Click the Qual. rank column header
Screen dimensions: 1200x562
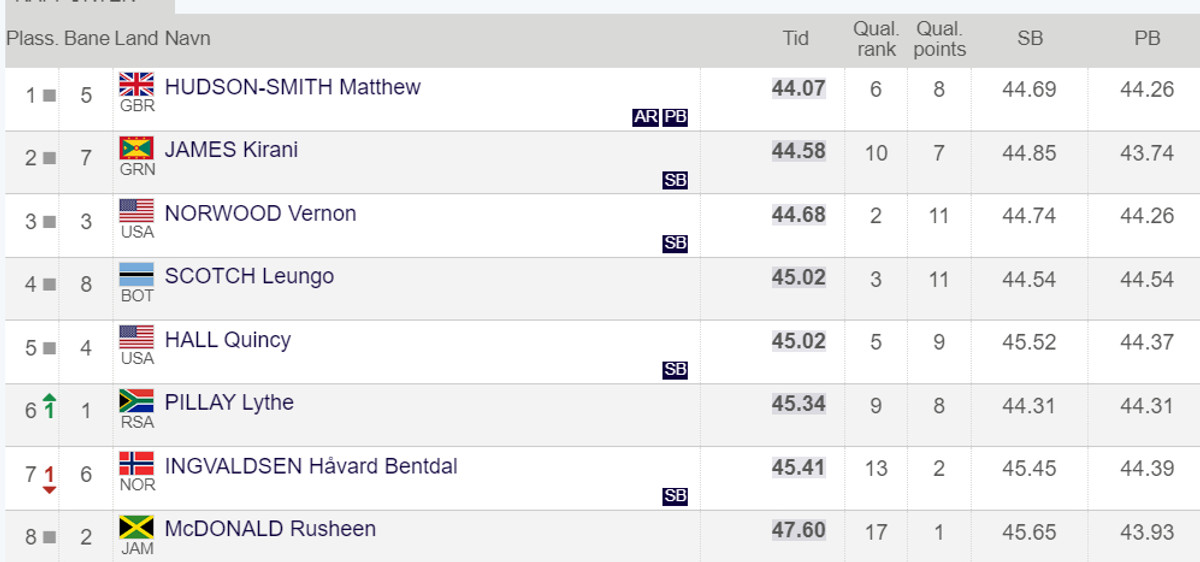[876, 39]
